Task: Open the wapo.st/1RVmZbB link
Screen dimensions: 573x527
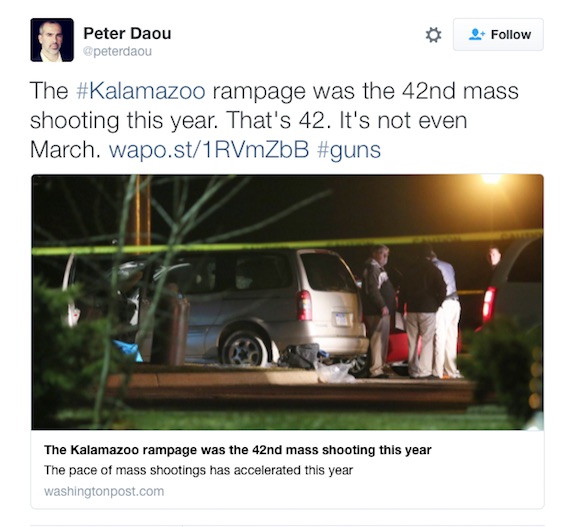Action: coord(209,149)
